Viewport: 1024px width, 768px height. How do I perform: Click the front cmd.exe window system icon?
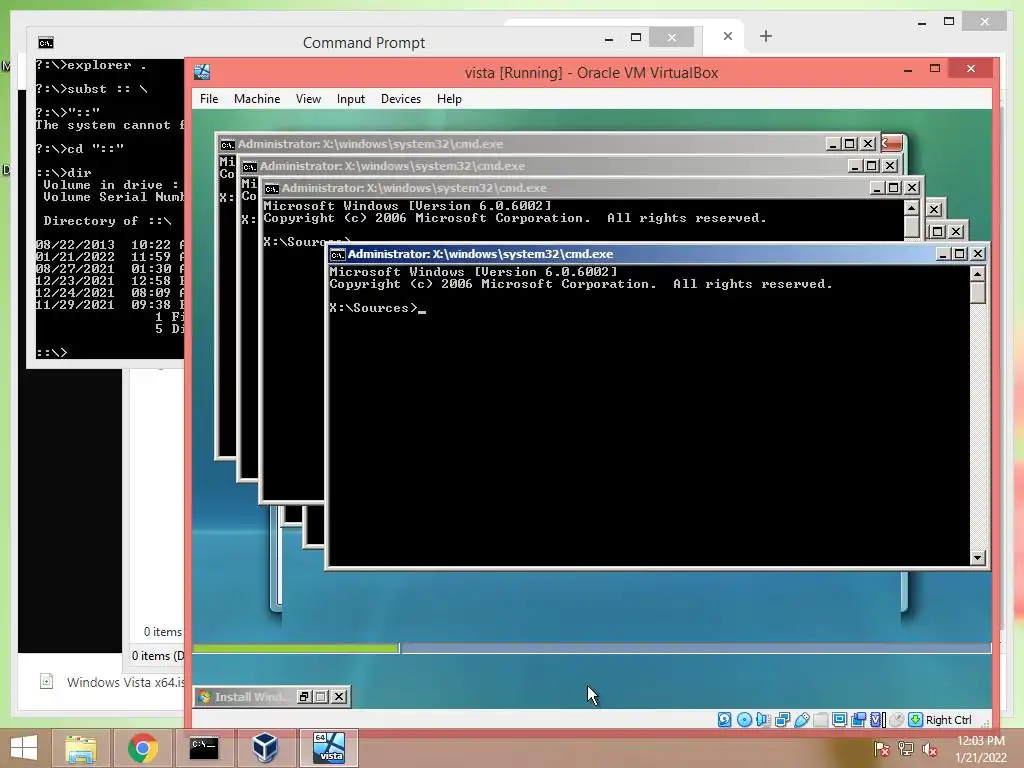click(337, 254)
